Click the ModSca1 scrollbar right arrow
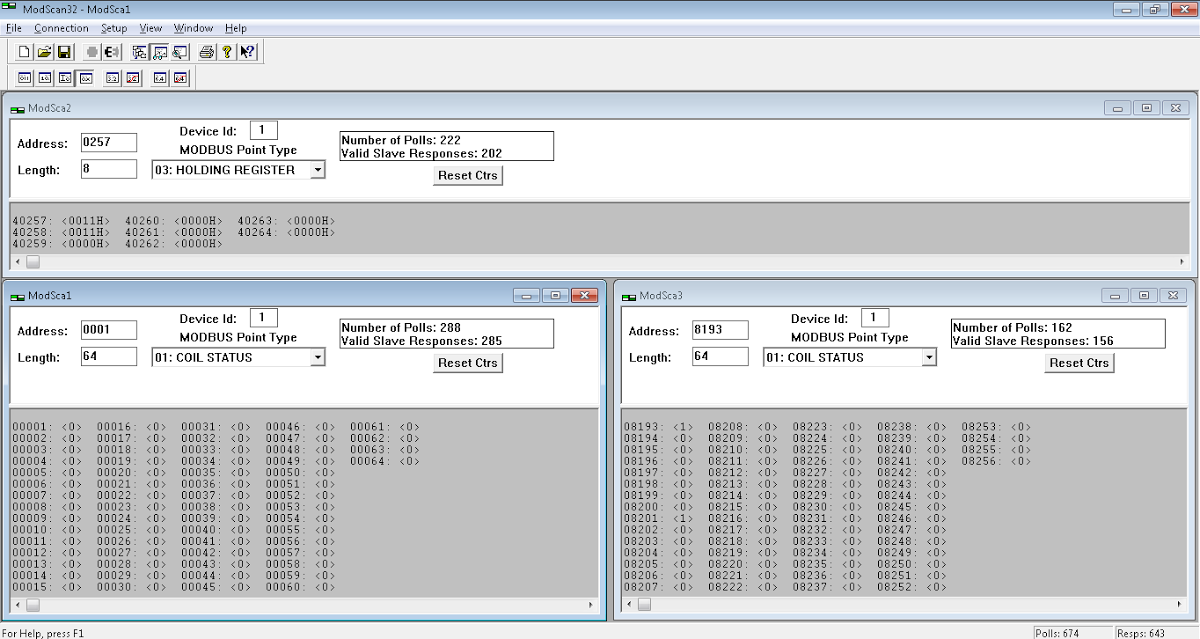 tap(591, 606)
